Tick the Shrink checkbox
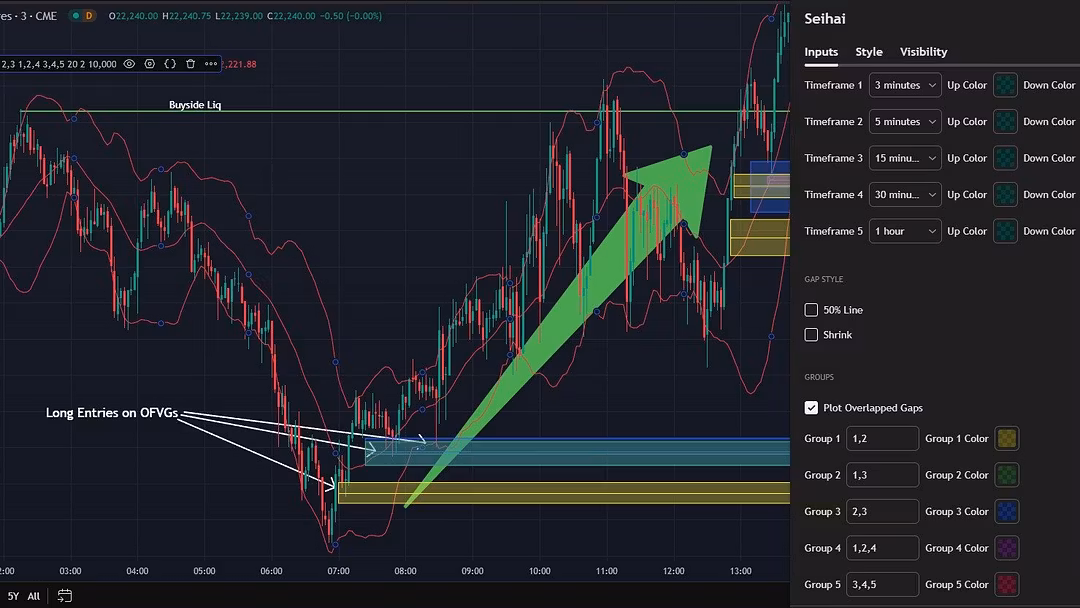Viewport: 1080px width, 608px height. pyautogui.click(x=811, y=335)
